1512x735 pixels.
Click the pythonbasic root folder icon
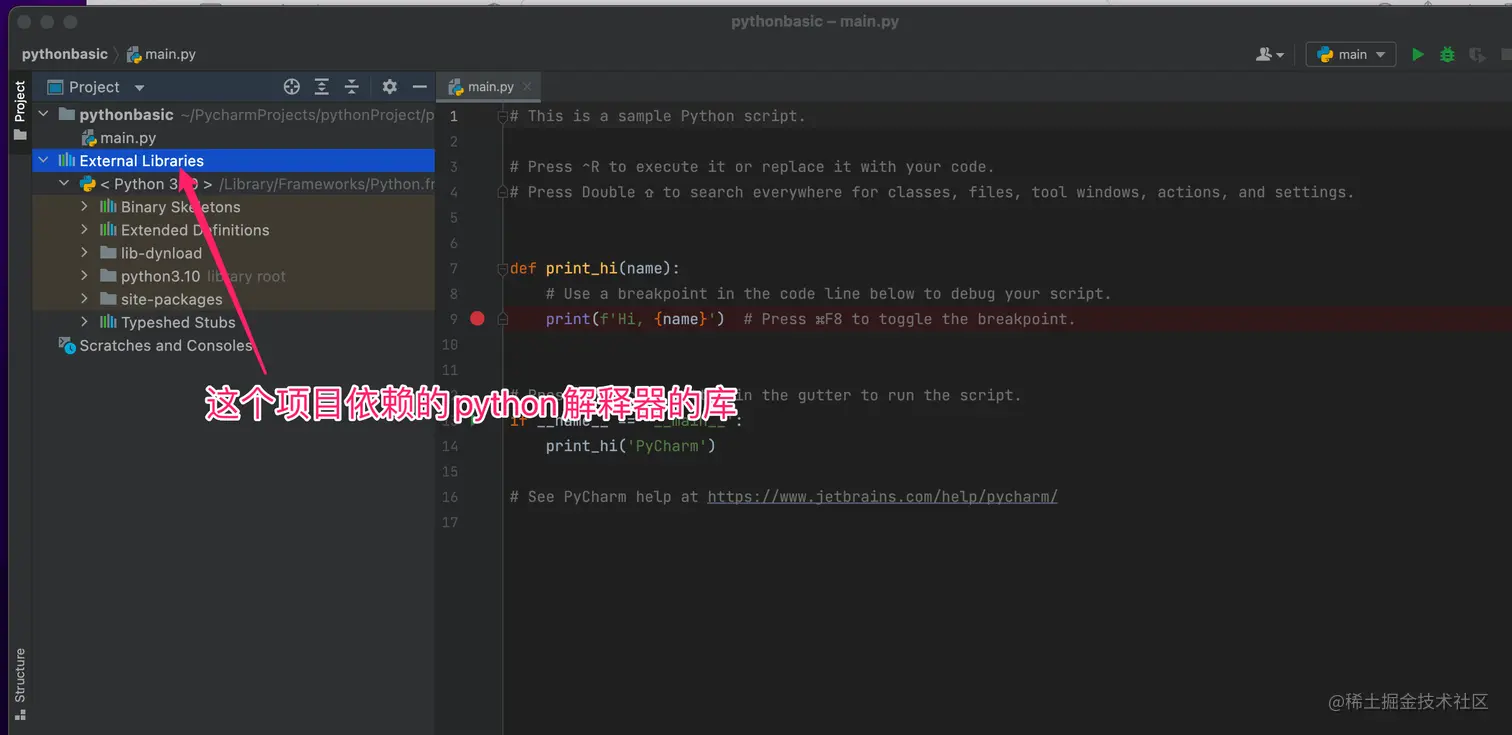[x=67, y=115]
